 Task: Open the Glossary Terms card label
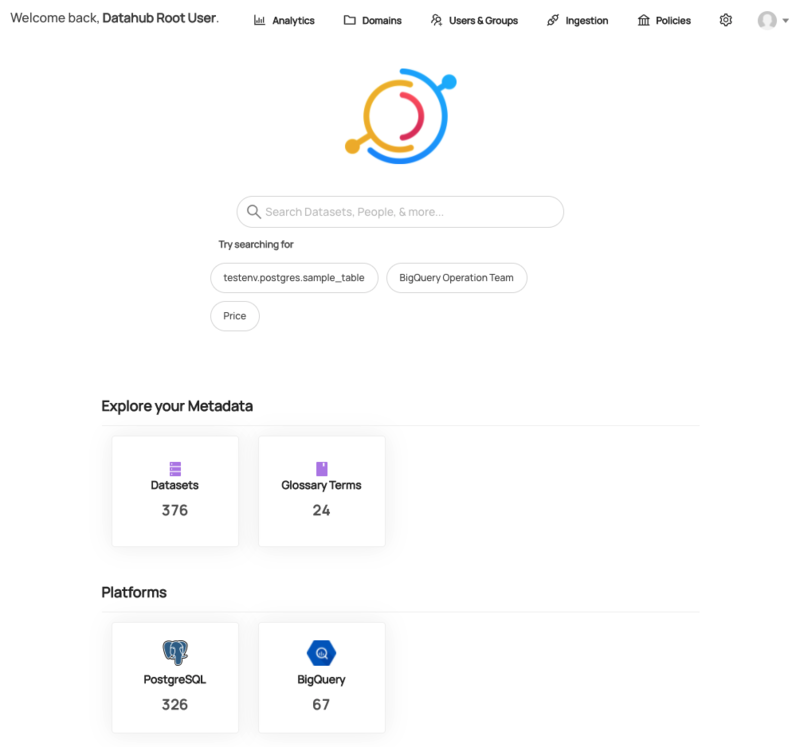pyautogui.click(x=321, y=485)
